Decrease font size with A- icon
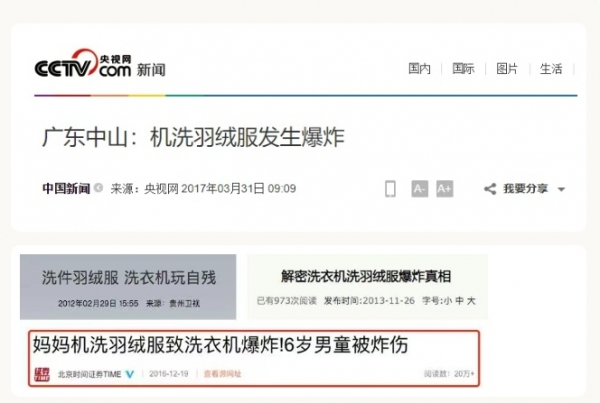Screen dimensions: 600x403 click(419, 189)
